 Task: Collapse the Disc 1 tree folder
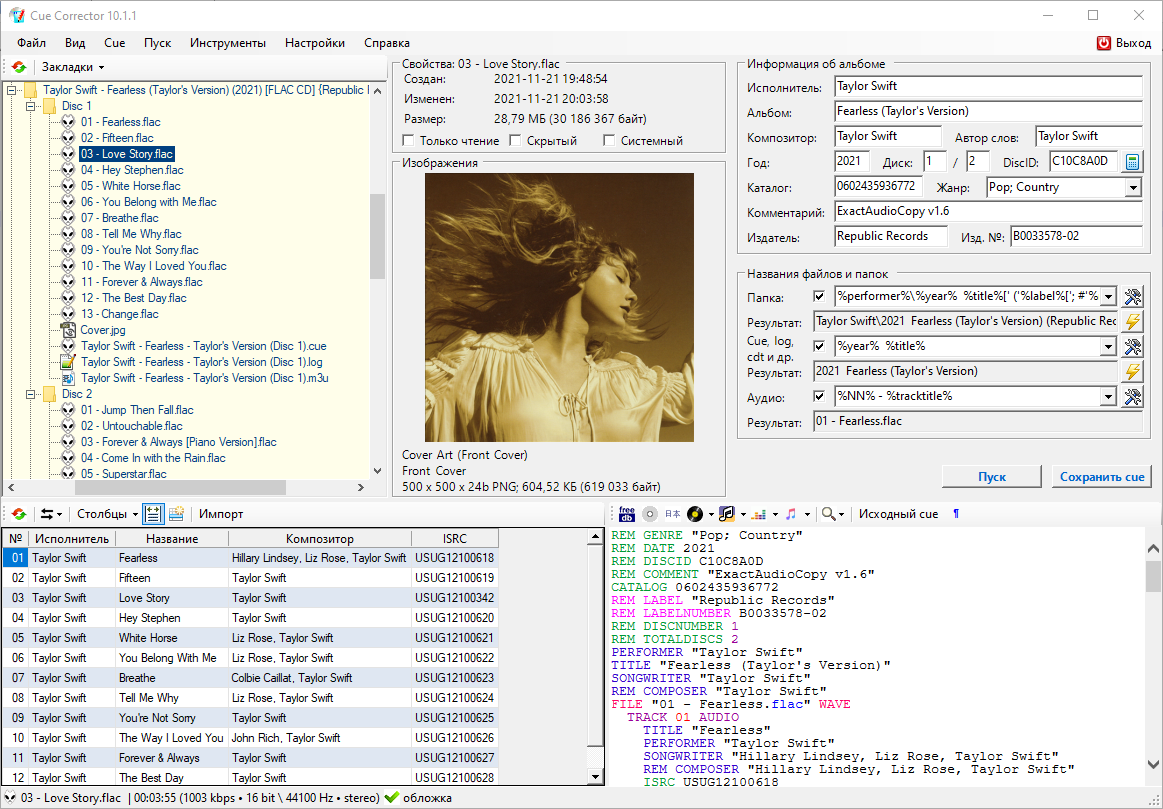point(31,106)
